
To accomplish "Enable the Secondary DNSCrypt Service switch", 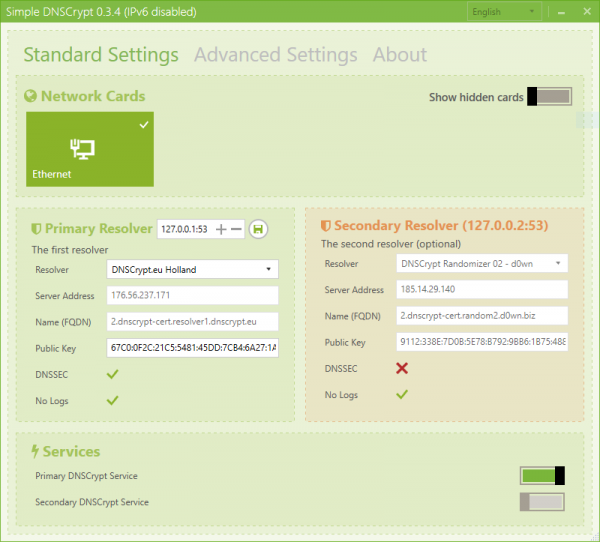I will [542, 502].
